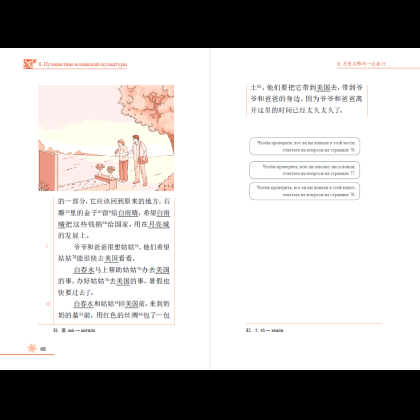Click the box referring to page 77

(305, 170)
